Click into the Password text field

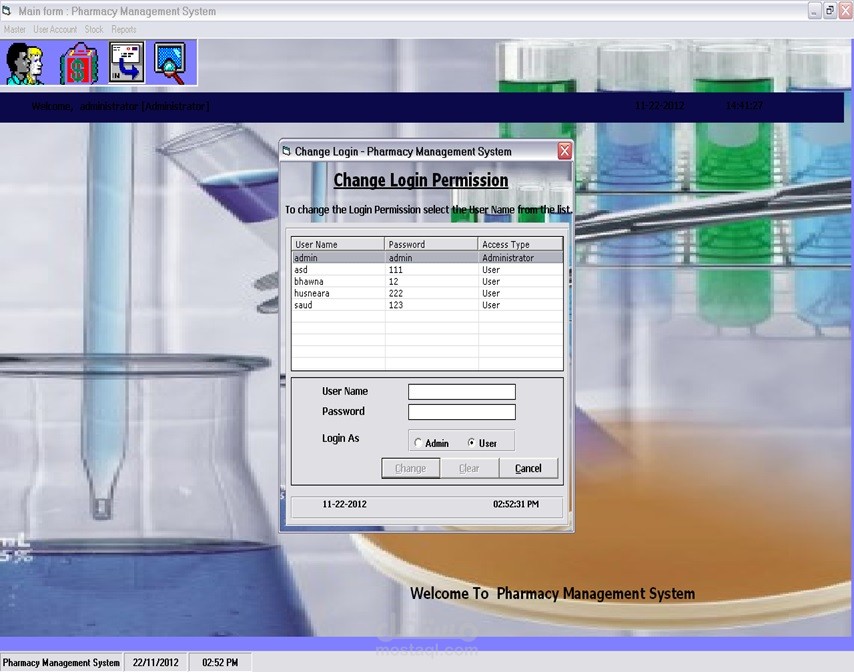click(x=461, y=412)
